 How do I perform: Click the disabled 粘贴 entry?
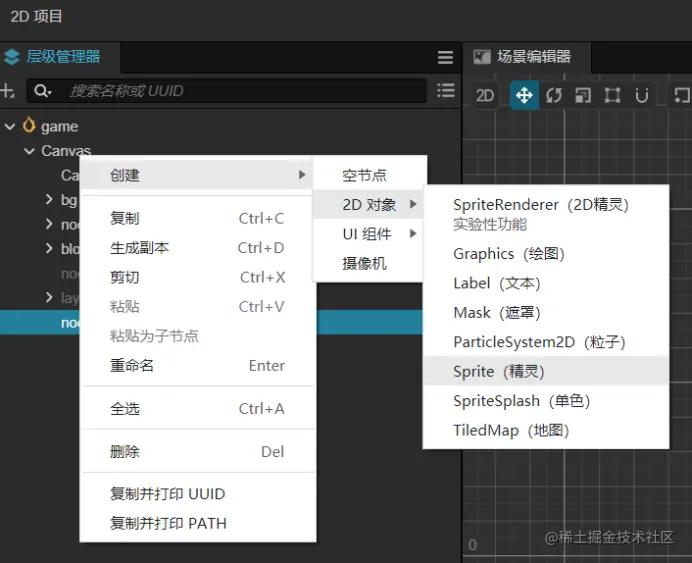(197, 307)
